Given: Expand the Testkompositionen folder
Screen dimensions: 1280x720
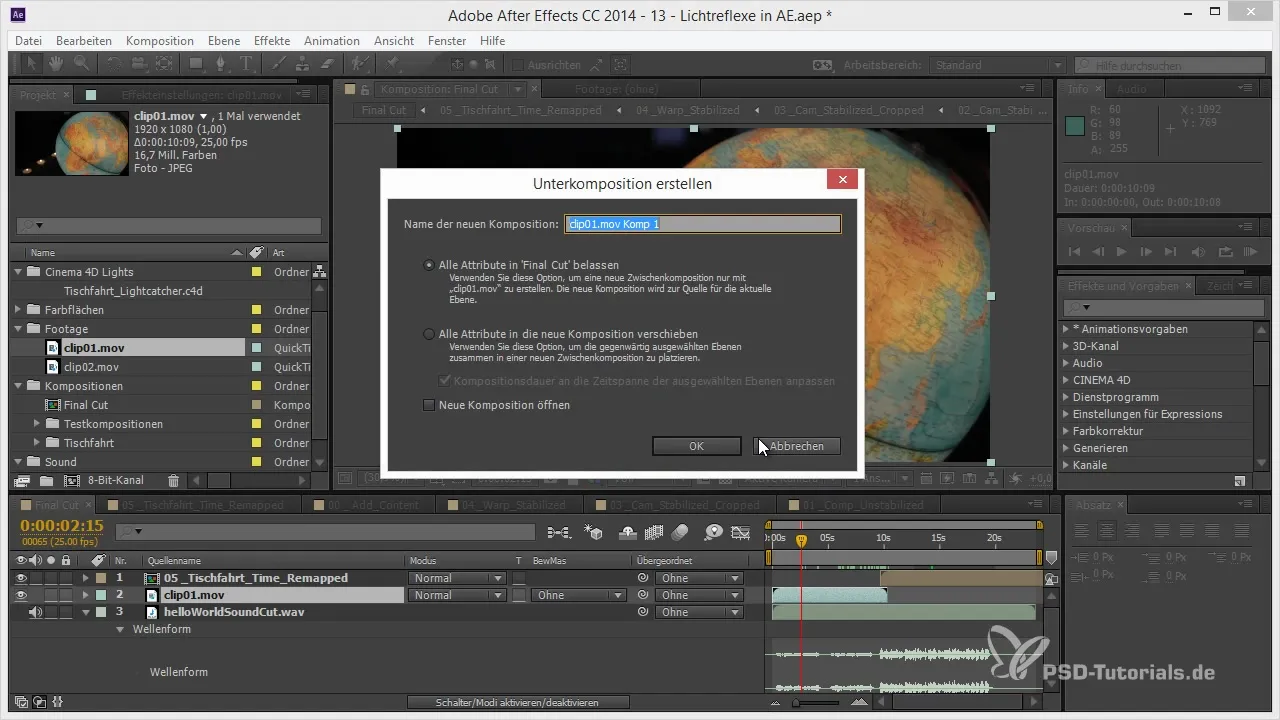Looking at the screenshot, I should [37, 424].
